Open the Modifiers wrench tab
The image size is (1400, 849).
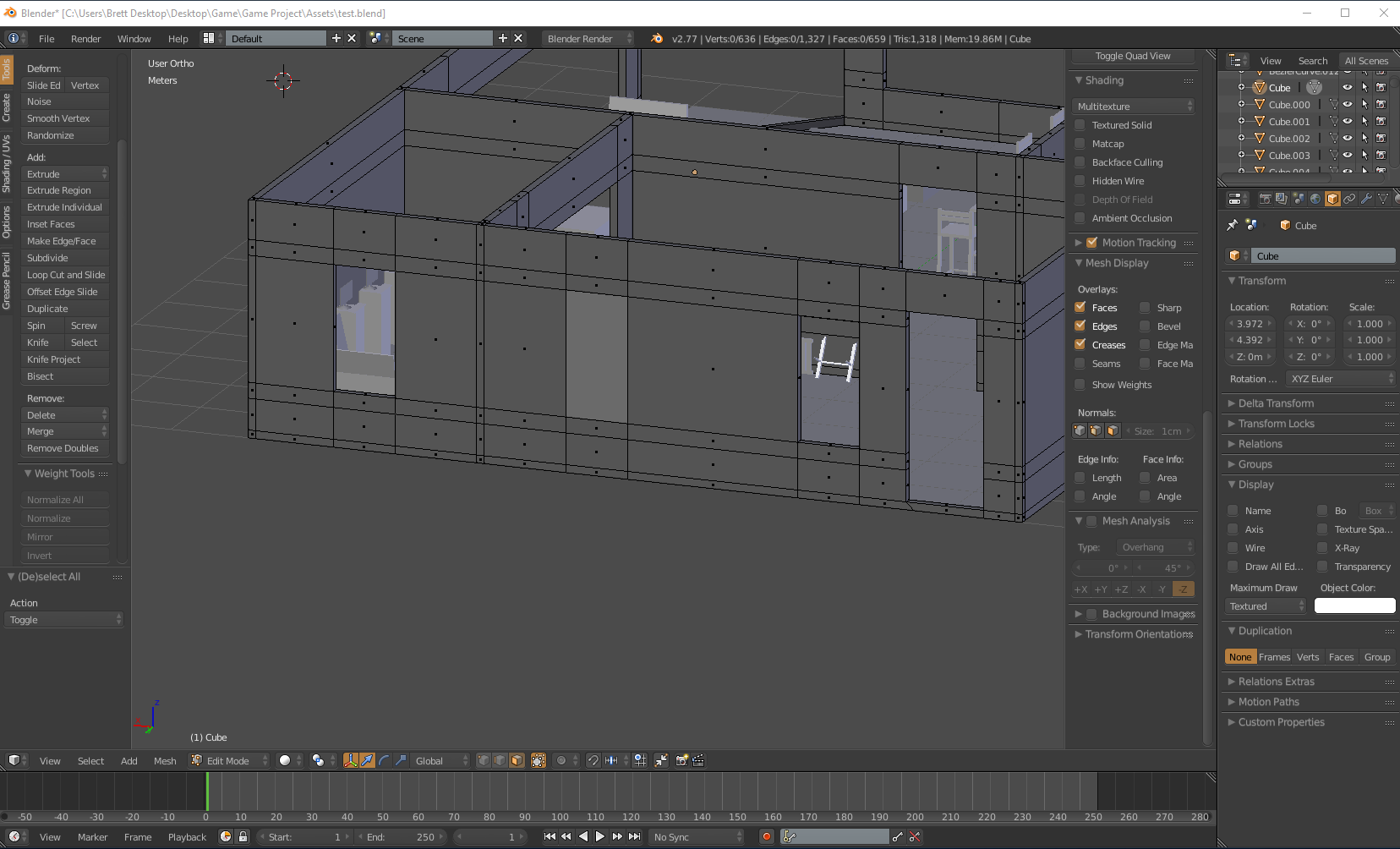coord(1366,199)
